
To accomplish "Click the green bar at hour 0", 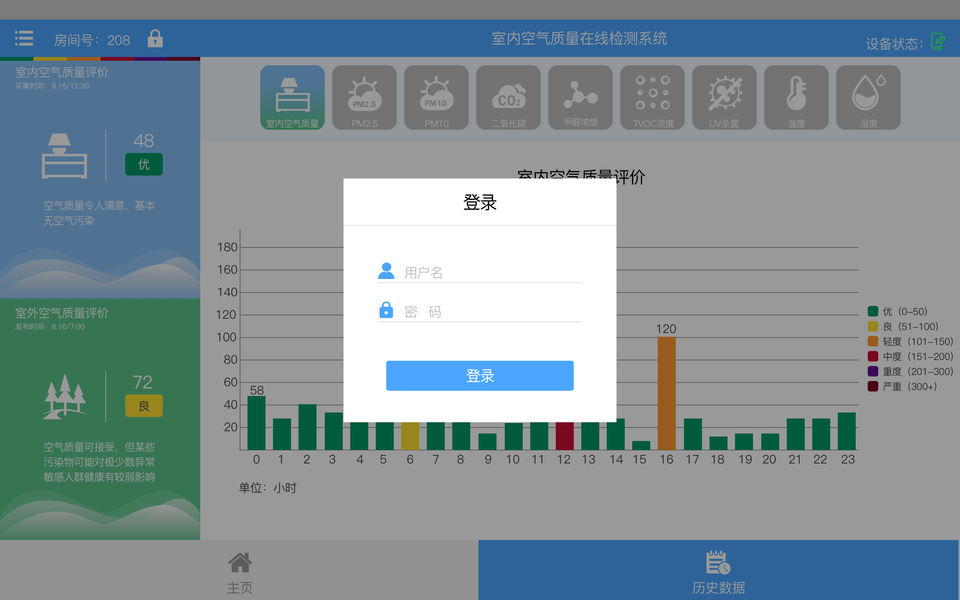I will [257, 423].
